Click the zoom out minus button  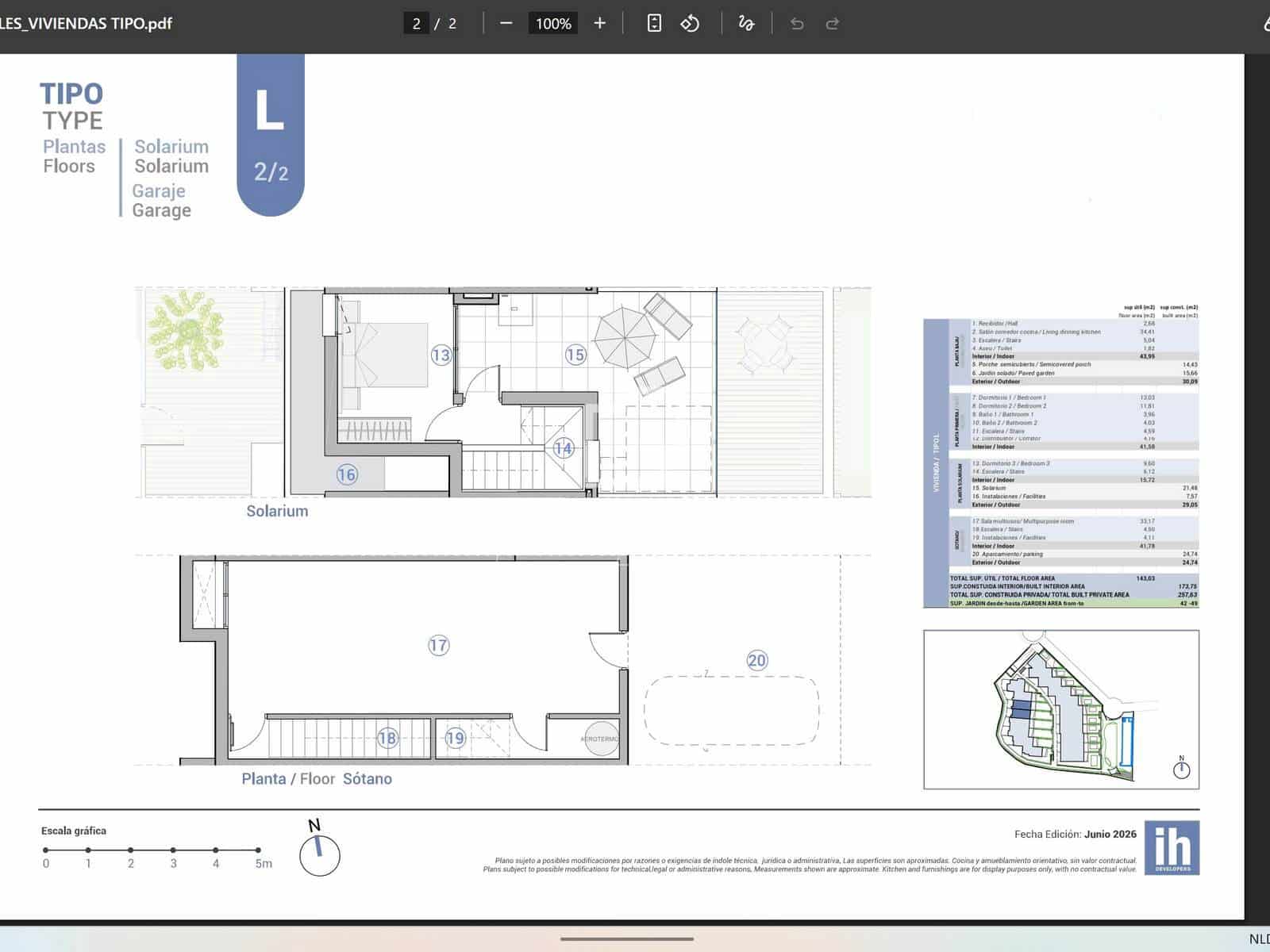pyautogui.click(x=506, y=24)
